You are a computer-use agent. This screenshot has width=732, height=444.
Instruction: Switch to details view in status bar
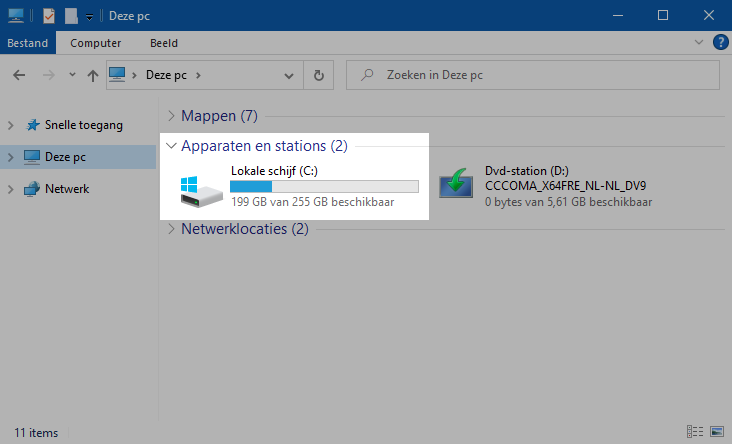click(695, 433)
